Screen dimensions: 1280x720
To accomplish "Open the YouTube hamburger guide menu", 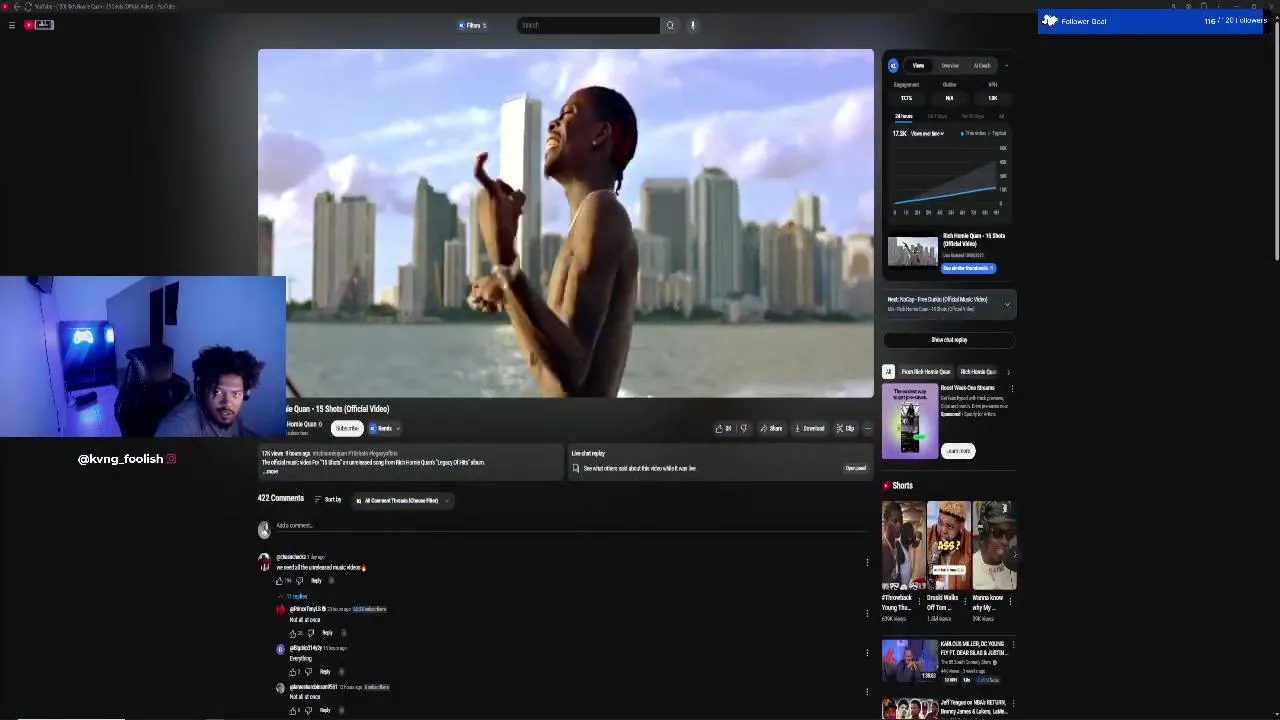I will (12, 25).
